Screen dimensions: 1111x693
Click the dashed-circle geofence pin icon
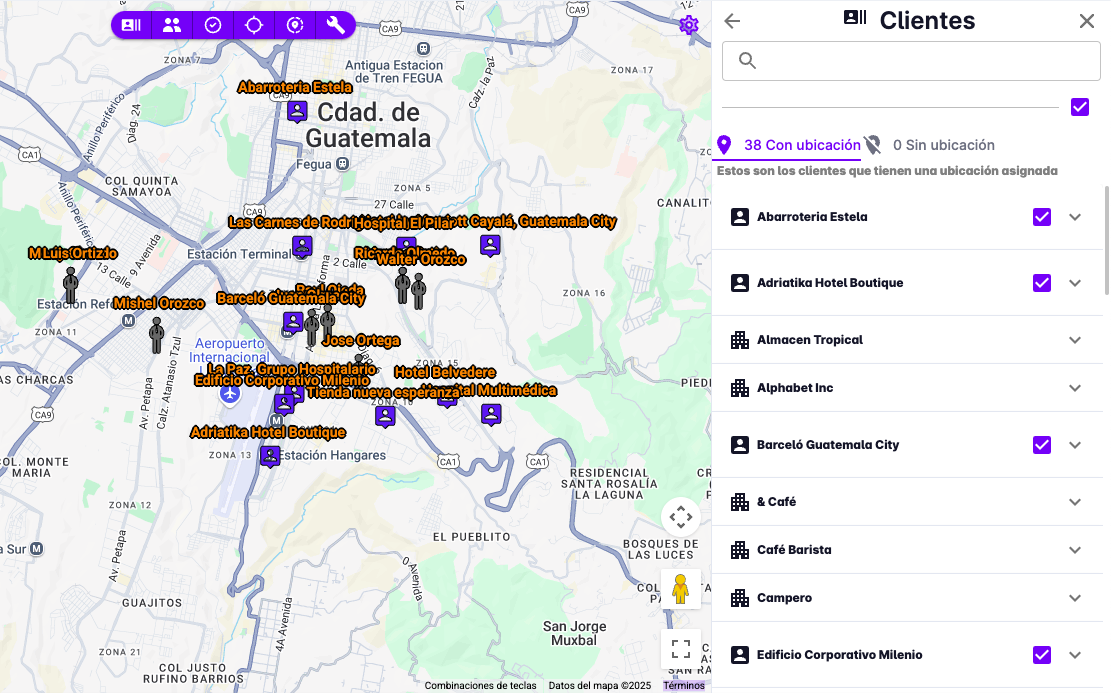click(x=295, y=25)
